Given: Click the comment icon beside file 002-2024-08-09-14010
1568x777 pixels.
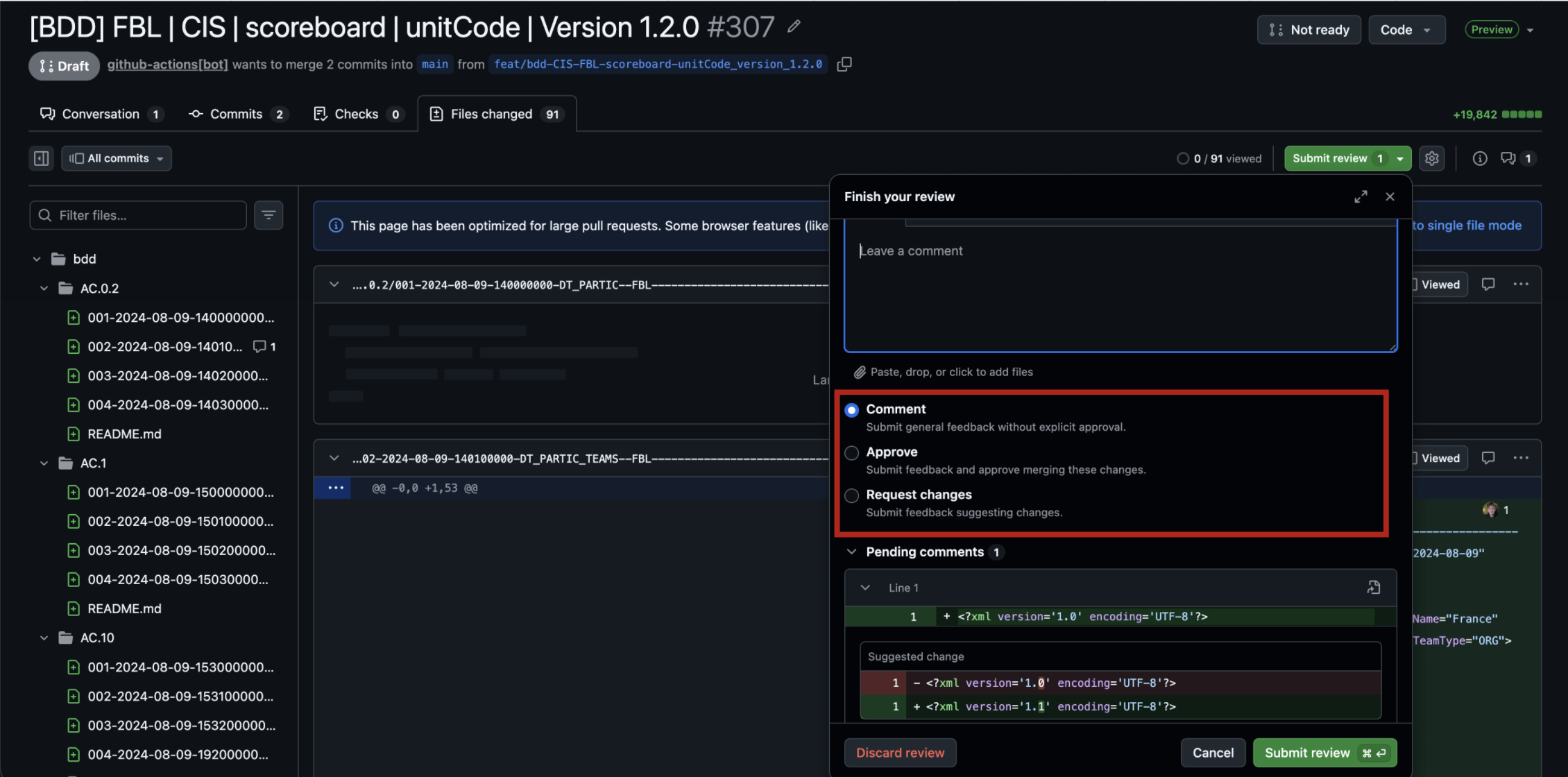Looking at the screenshot, I should 259,346.
